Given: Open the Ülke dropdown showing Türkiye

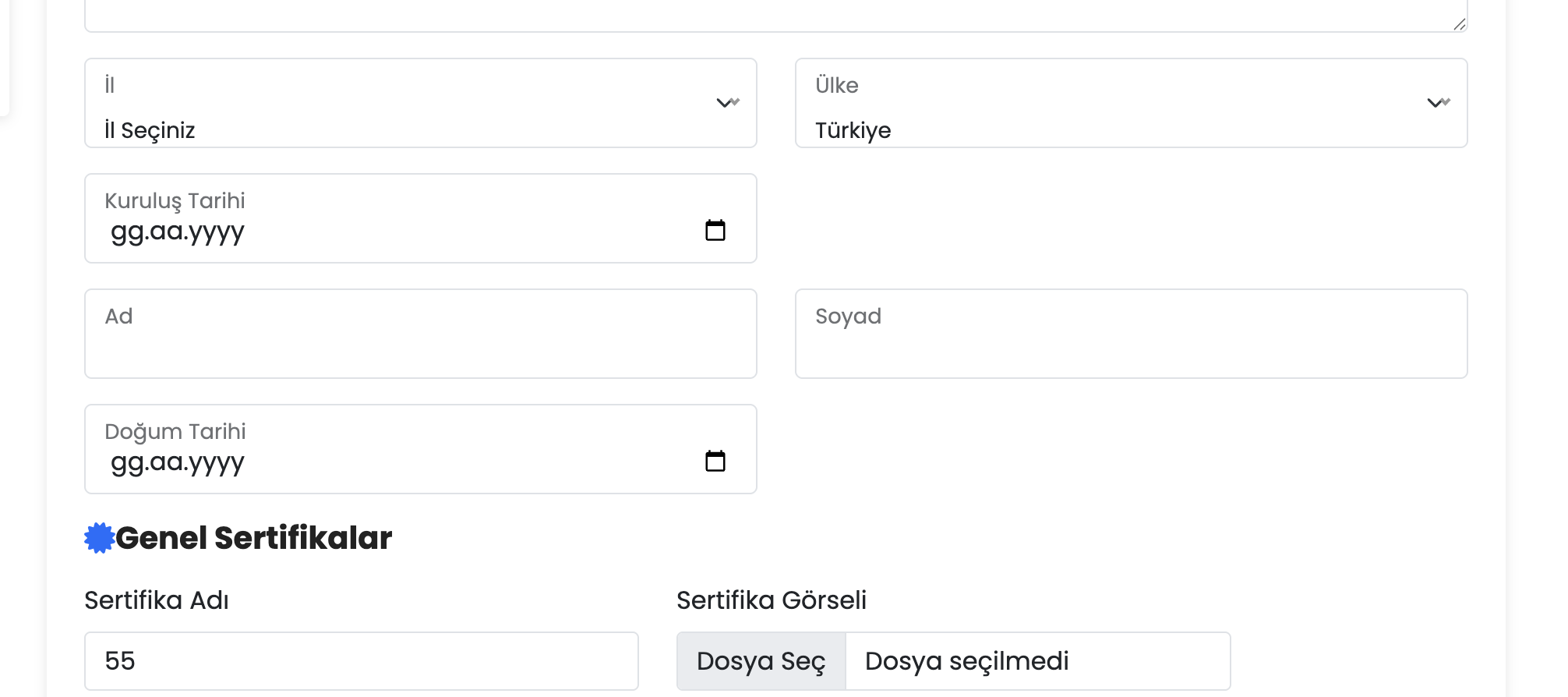Looking at the screenshot, I should (1132, 103).
